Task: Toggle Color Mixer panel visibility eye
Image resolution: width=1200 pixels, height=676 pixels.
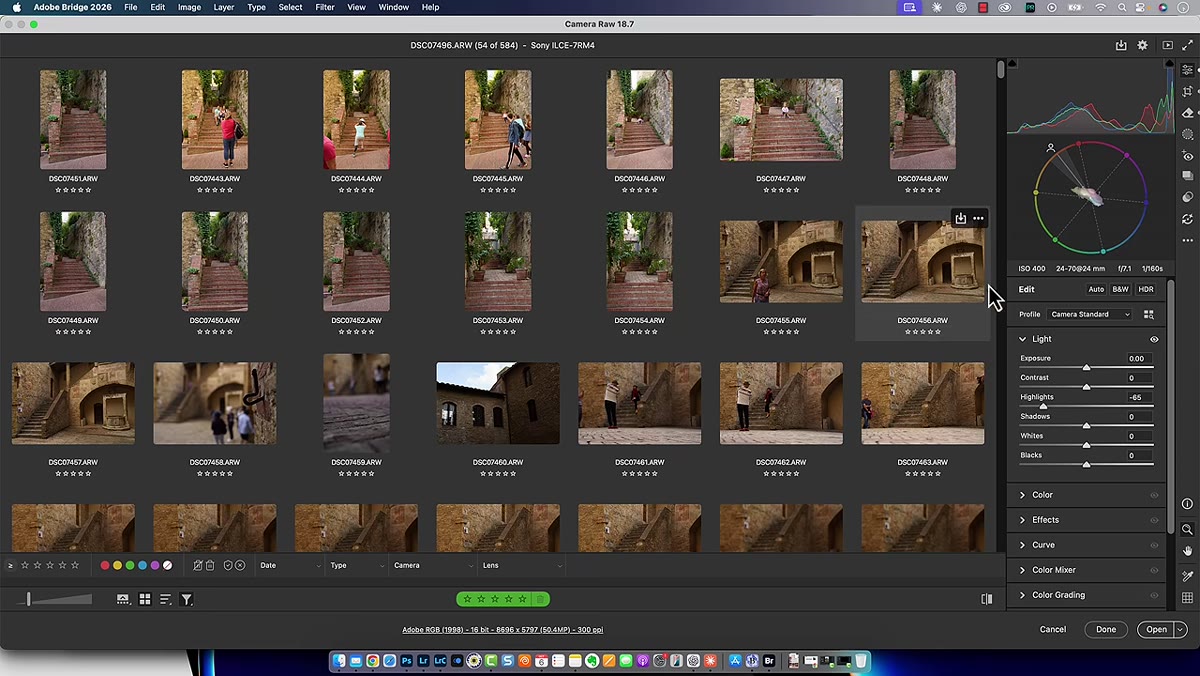Action: coord(1154,570)
